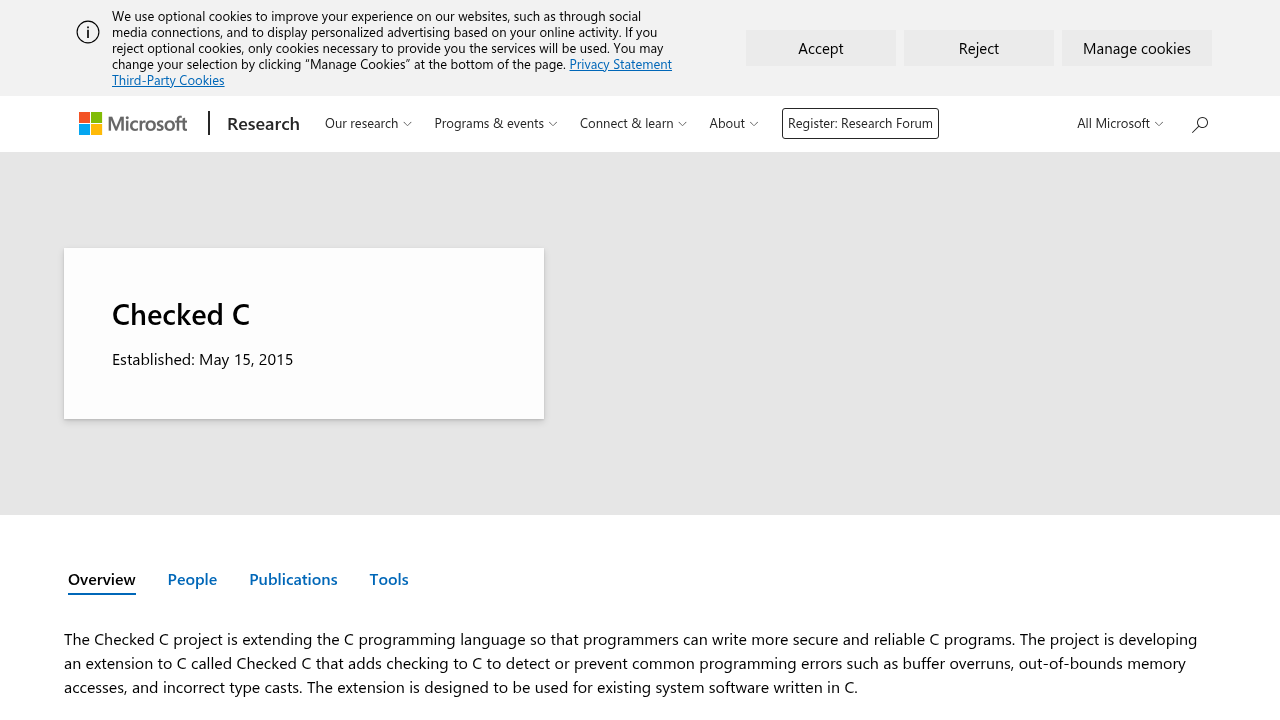This screenshot has height=720, width=1280.
Task: Open the All Microsoft dropdown
Action: pos(1120,123)
